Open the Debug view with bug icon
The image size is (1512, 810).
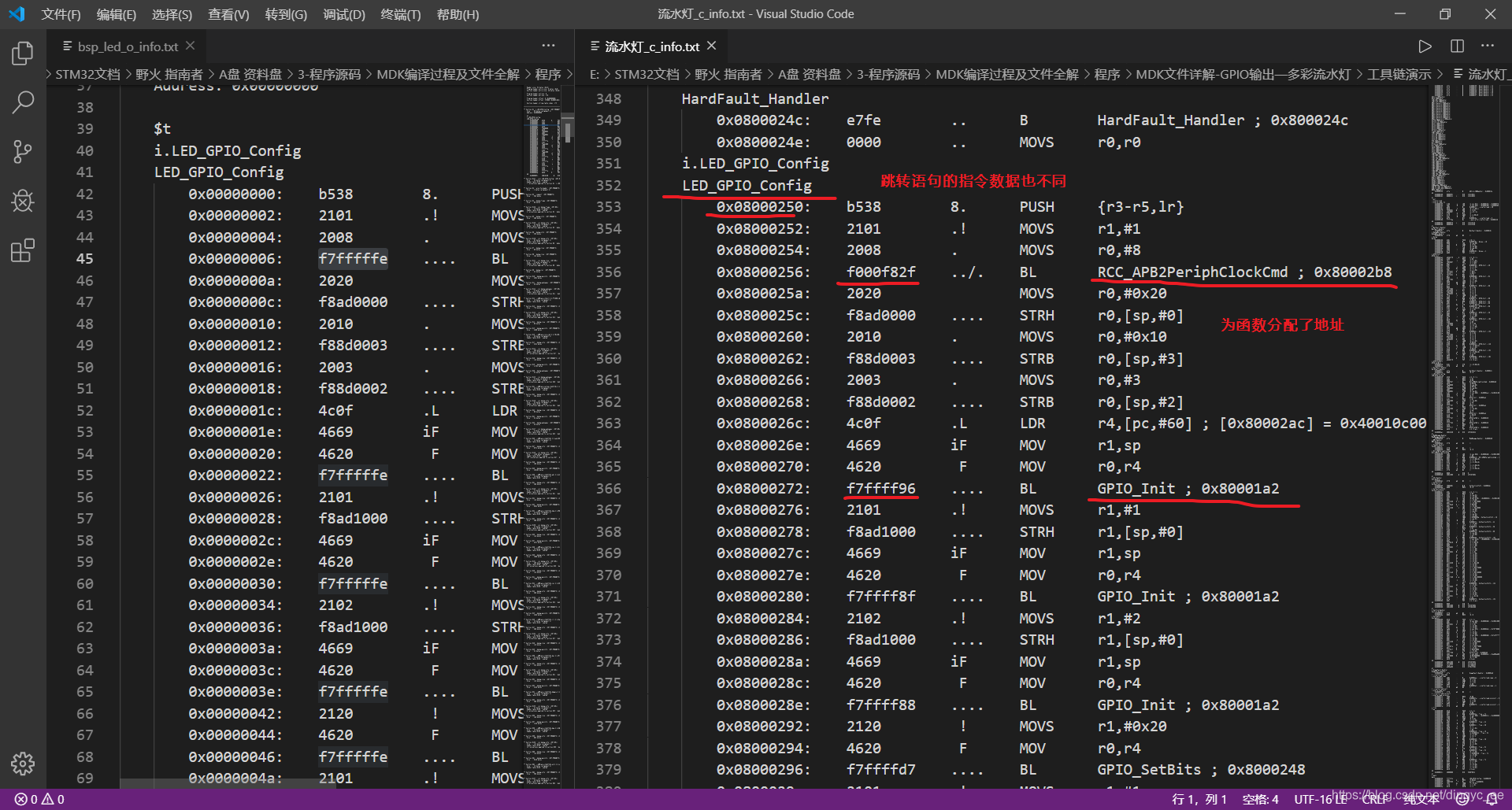pos(23,202)
